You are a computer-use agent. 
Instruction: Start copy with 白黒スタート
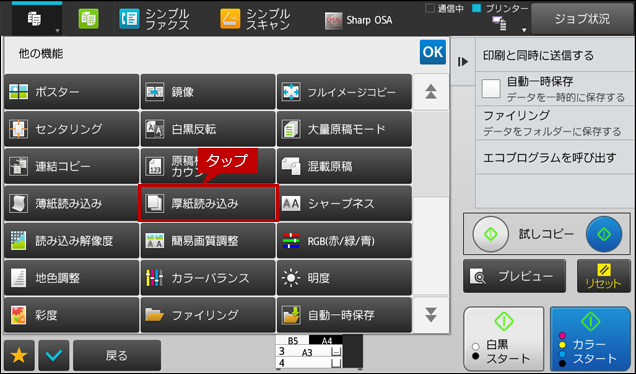coord(503,339)
